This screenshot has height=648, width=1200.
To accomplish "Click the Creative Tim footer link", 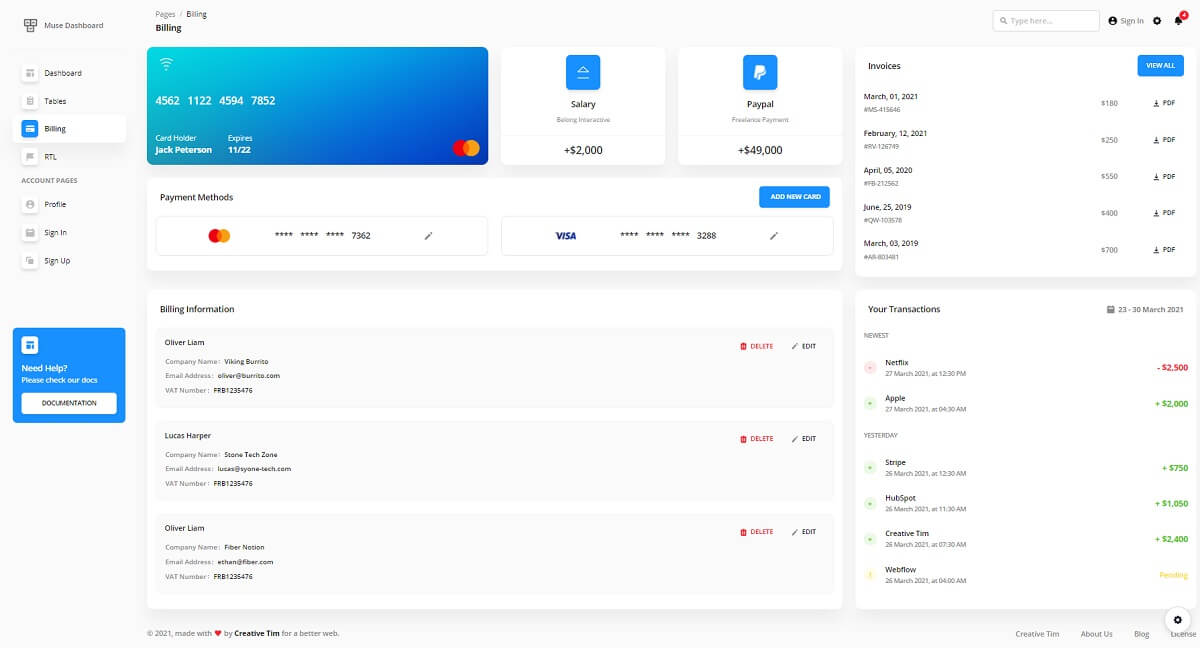I will pyautogui.click(x=1037, y=634).
